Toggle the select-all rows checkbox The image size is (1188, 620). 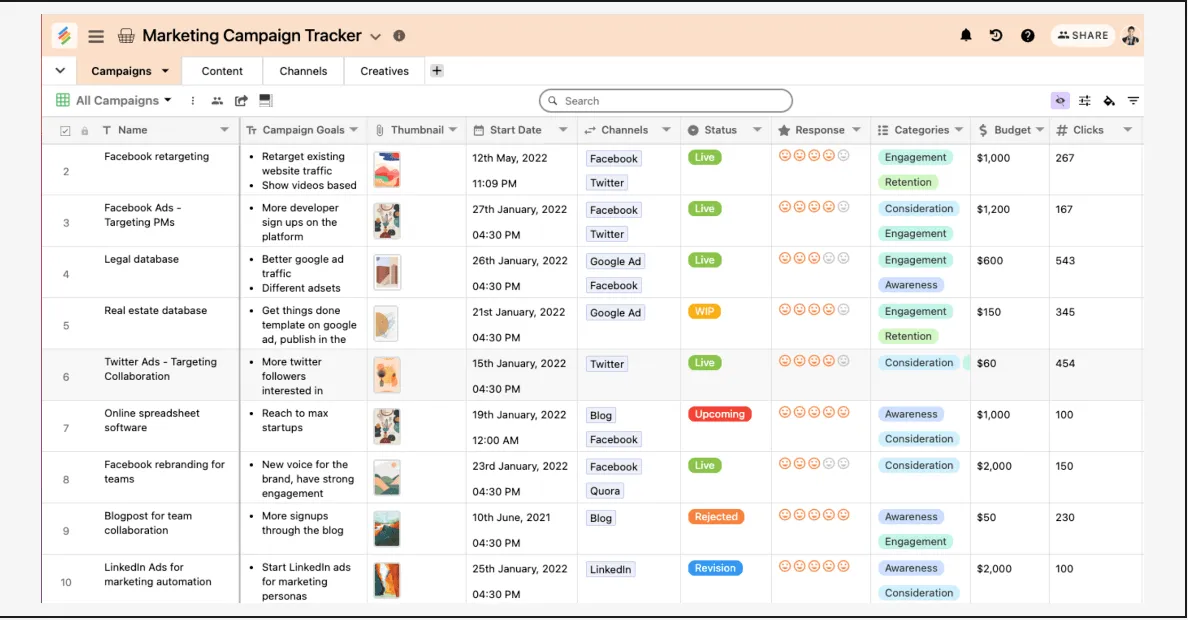[x=65, y=130]
